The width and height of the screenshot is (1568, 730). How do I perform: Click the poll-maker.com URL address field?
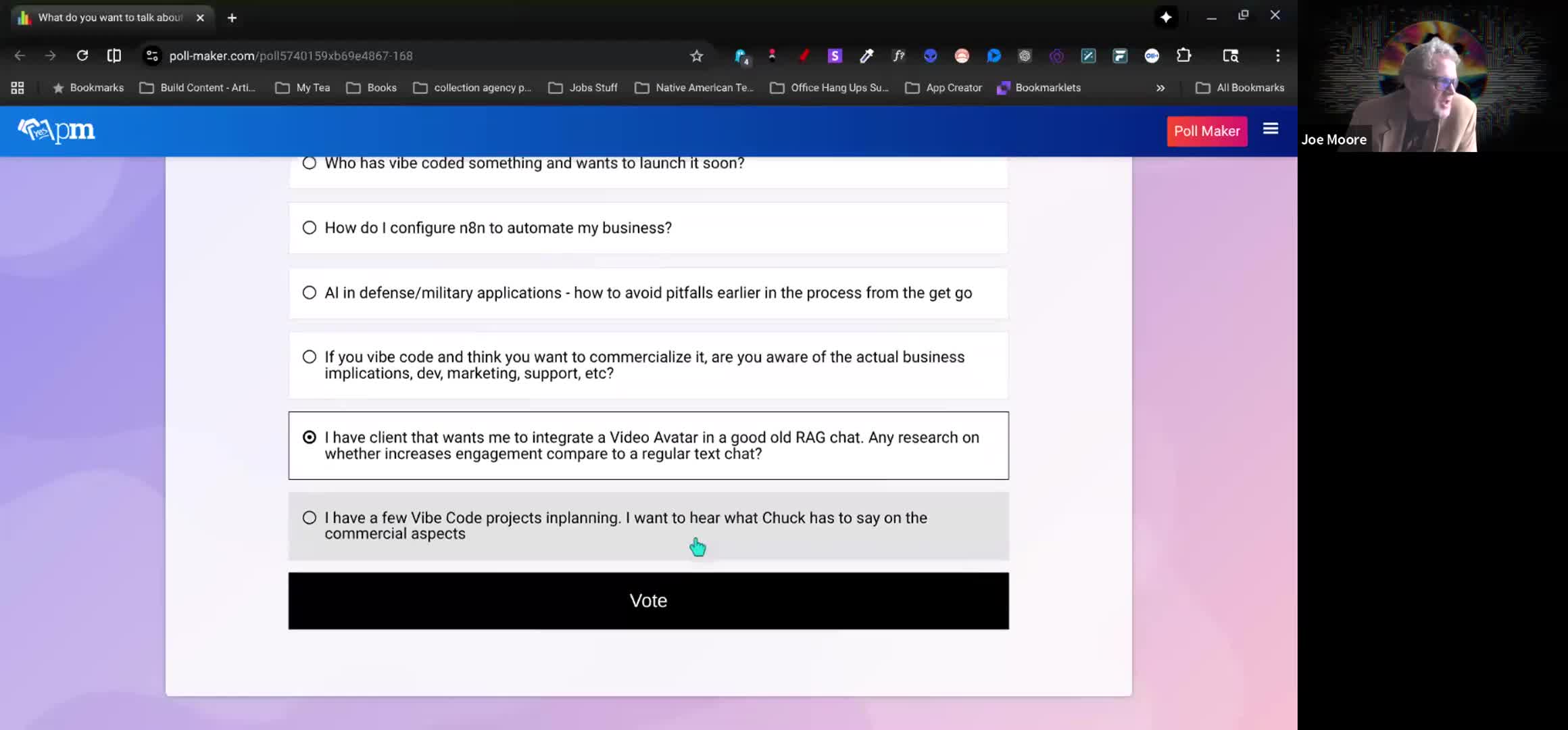click(406, 56)
